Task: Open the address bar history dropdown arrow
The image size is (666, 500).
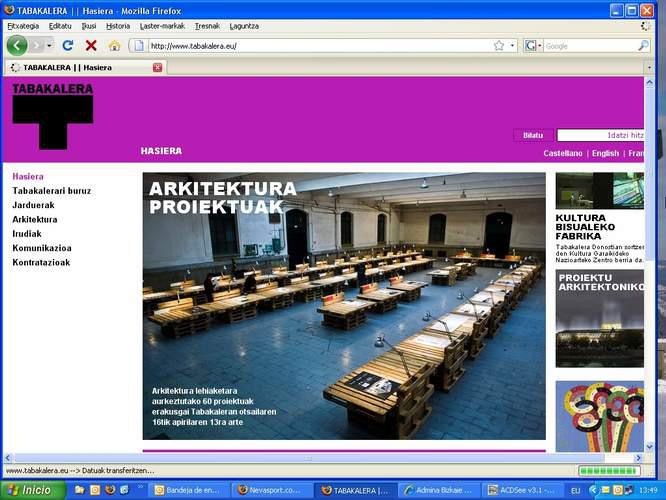Action: 512,45
